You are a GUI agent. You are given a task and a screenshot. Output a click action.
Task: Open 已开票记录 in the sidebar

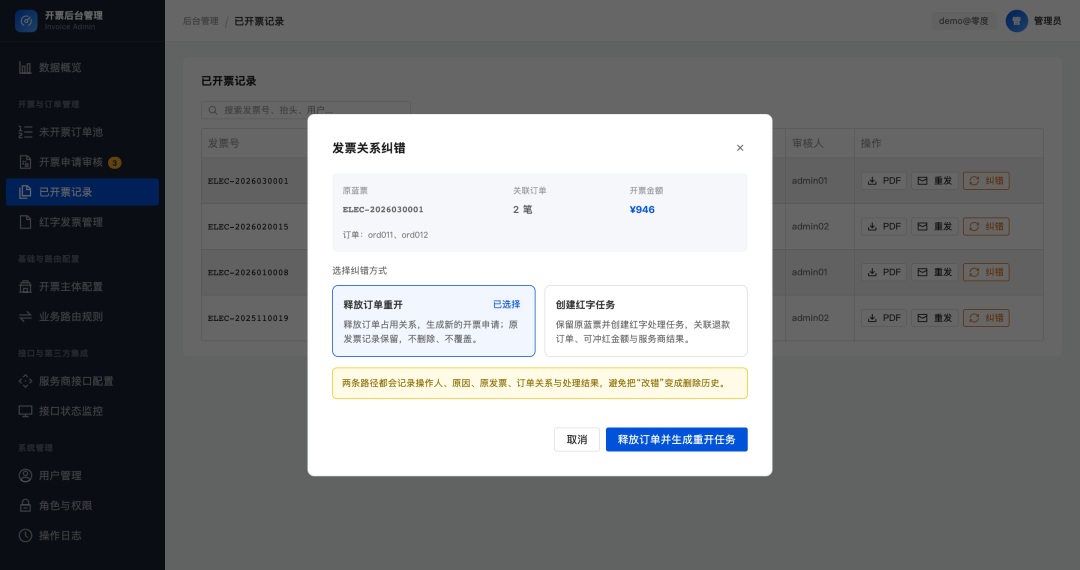pyautogui.click(x=83, y=192)
